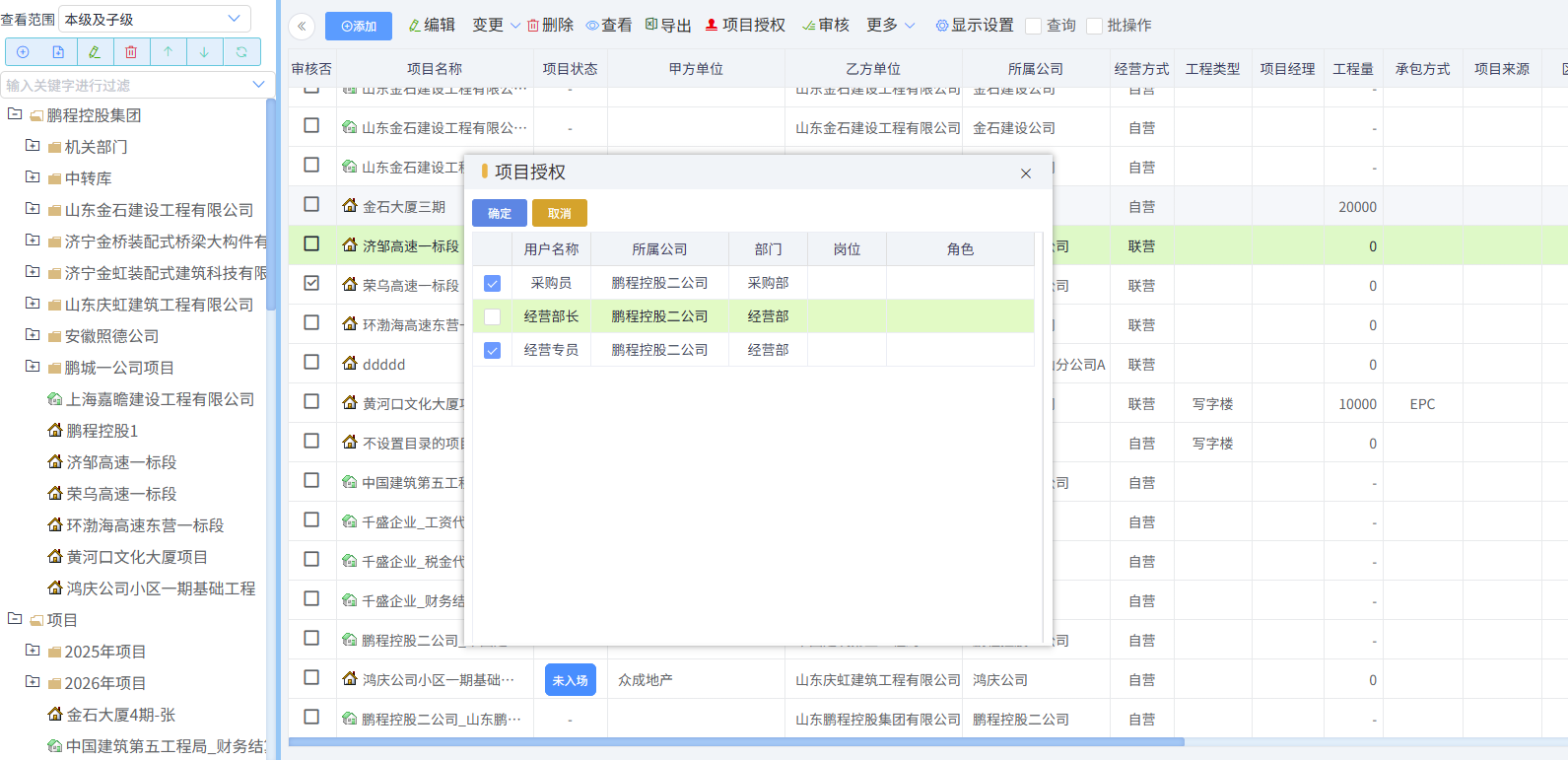This screenshot has height=760, width=1568.
Task: Open the keyword filter dropdown arrow
Action: 258,85
